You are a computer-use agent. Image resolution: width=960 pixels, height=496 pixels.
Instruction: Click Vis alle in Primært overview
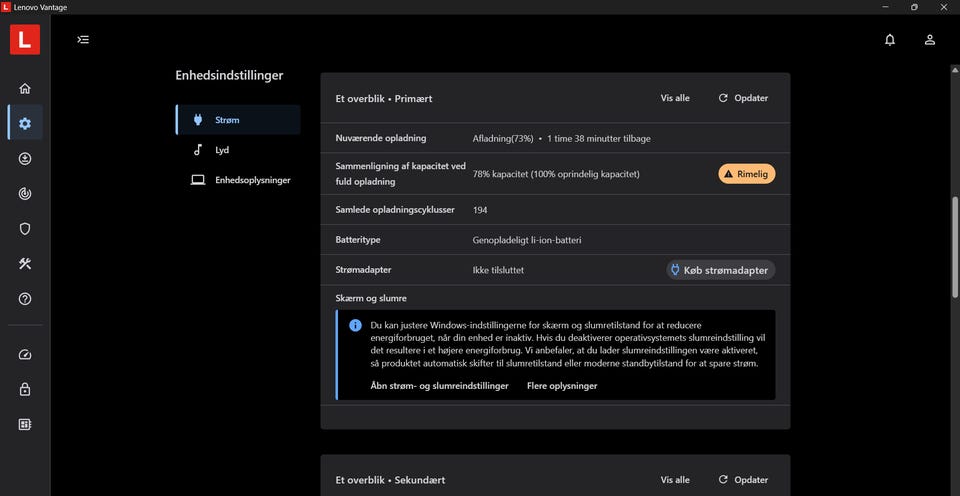675,98
